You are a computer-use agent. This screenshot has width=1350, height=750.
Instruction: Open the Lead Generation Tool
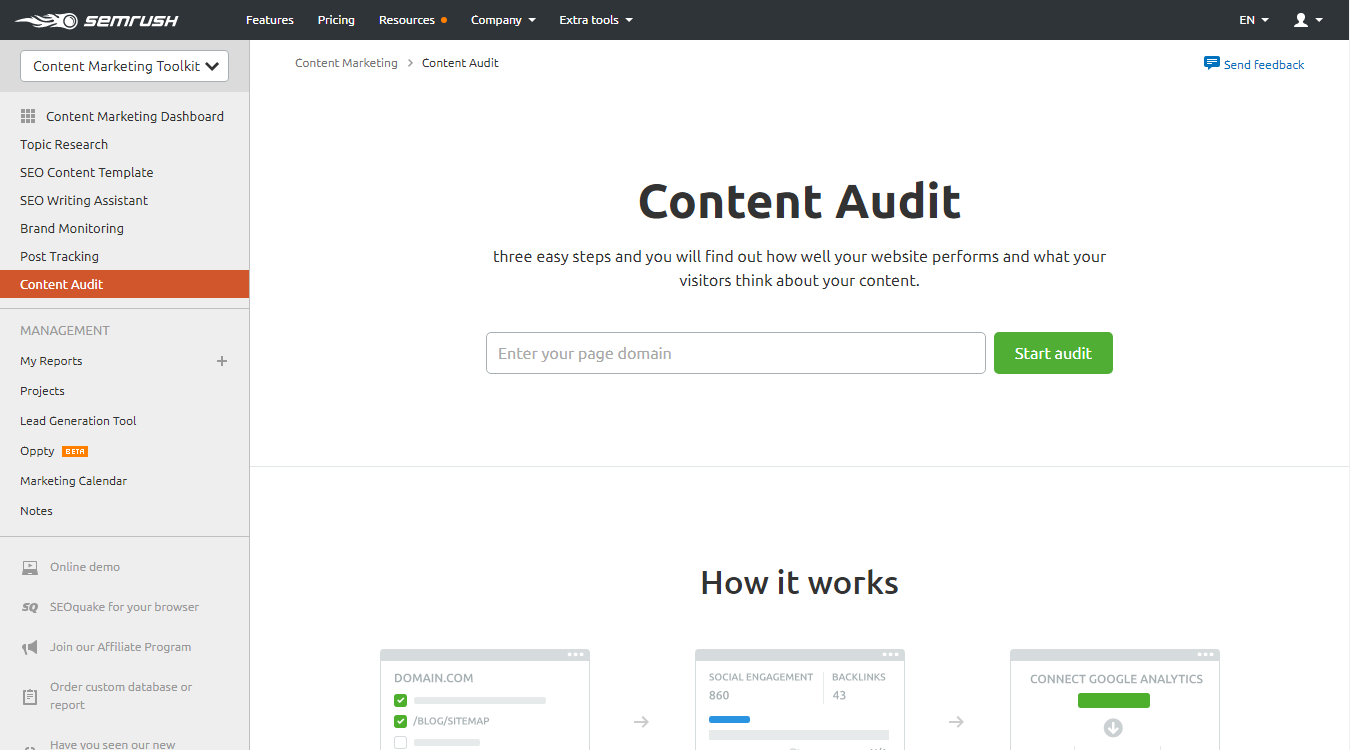tap(78, 421)
